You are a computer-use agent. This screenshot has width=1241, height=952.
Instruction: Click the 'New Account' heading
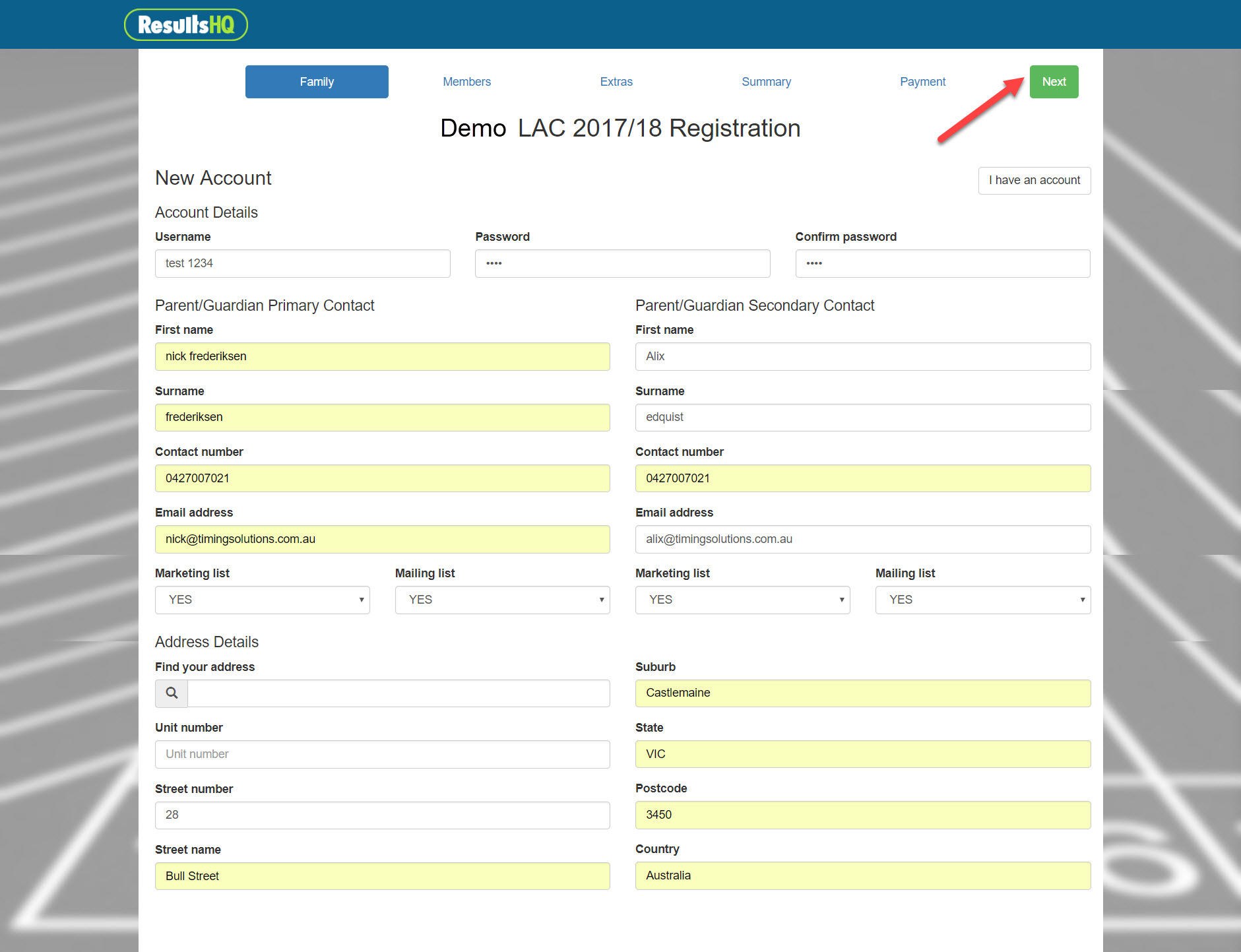pos(213,178)
